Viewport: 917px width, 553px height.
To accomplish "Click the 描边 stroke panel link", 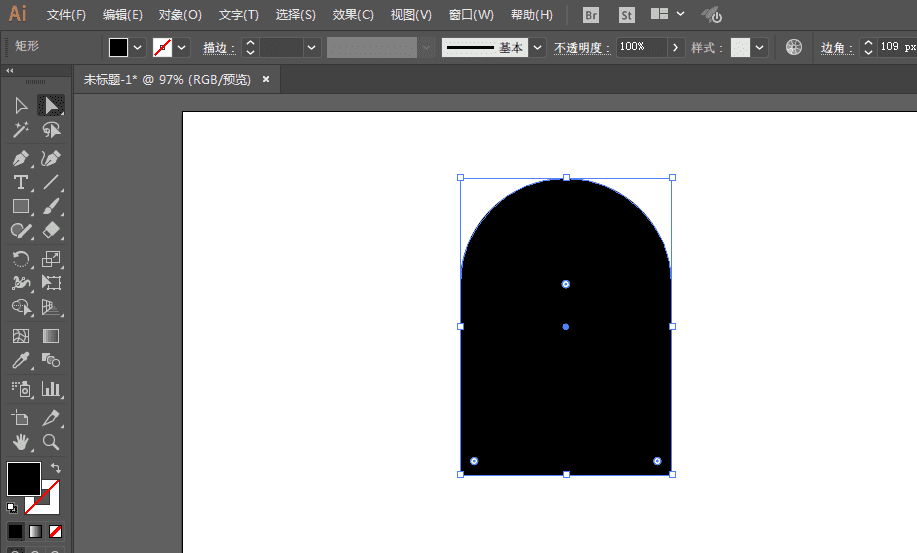I will (x=219, y=48).
